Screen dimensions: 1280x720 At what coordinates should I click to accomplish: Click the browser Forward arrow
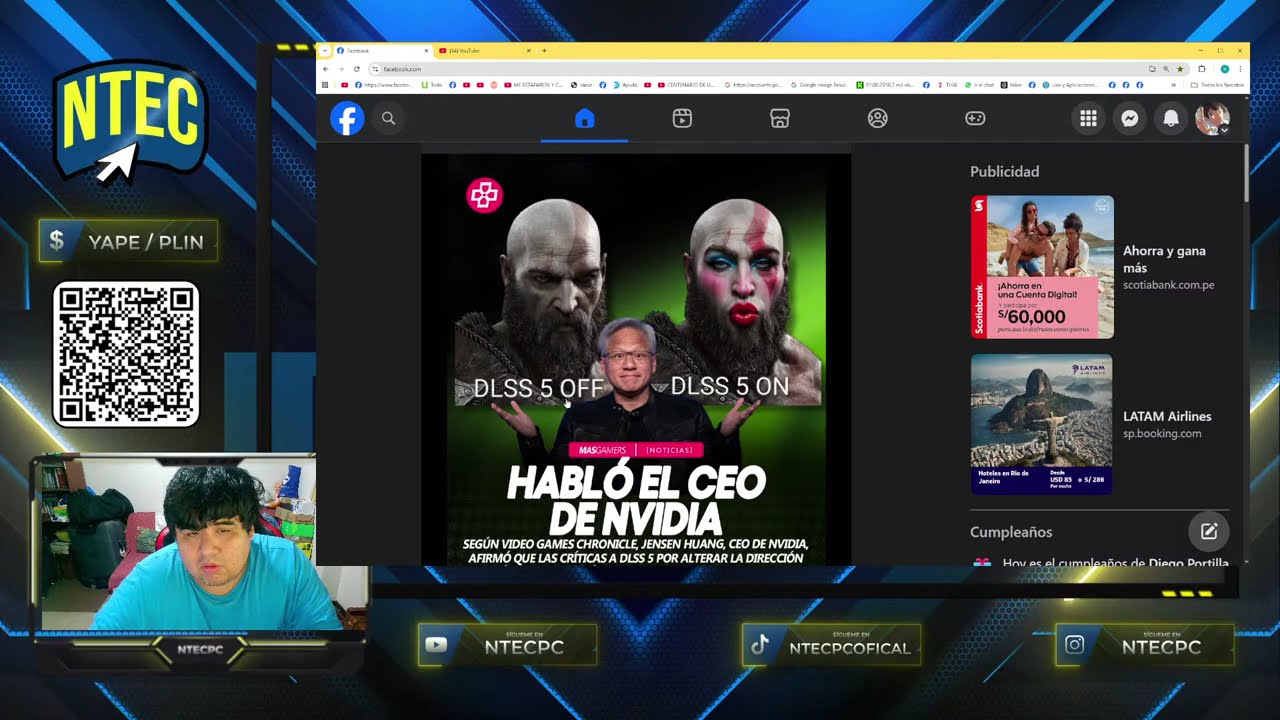click(x=341, y=69)
